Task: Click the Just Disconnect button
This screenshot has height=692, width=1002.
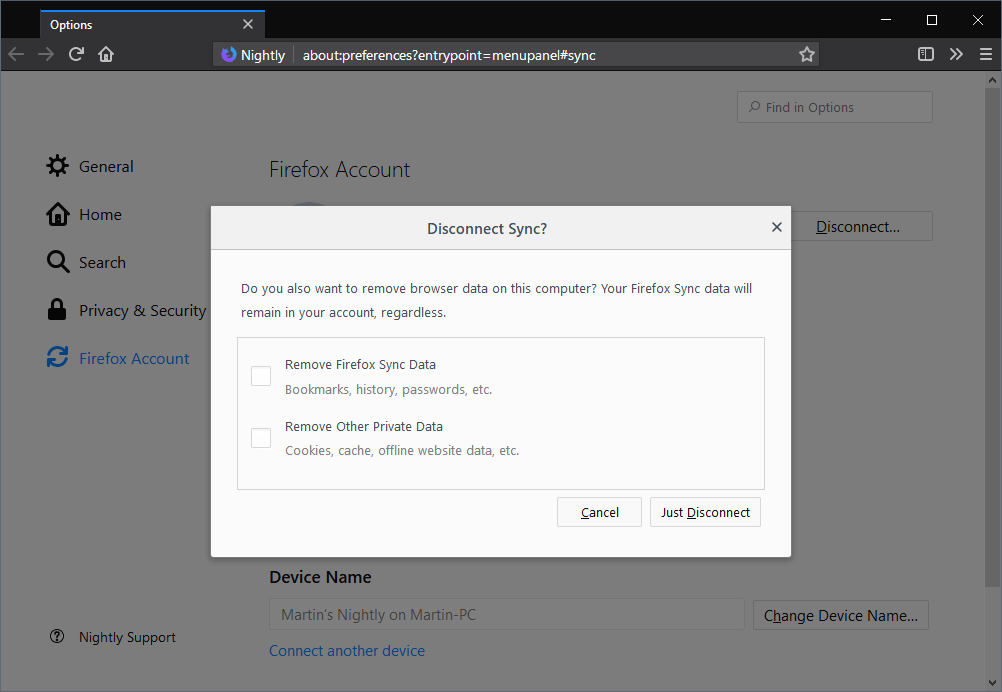Action: pos(705,512)
